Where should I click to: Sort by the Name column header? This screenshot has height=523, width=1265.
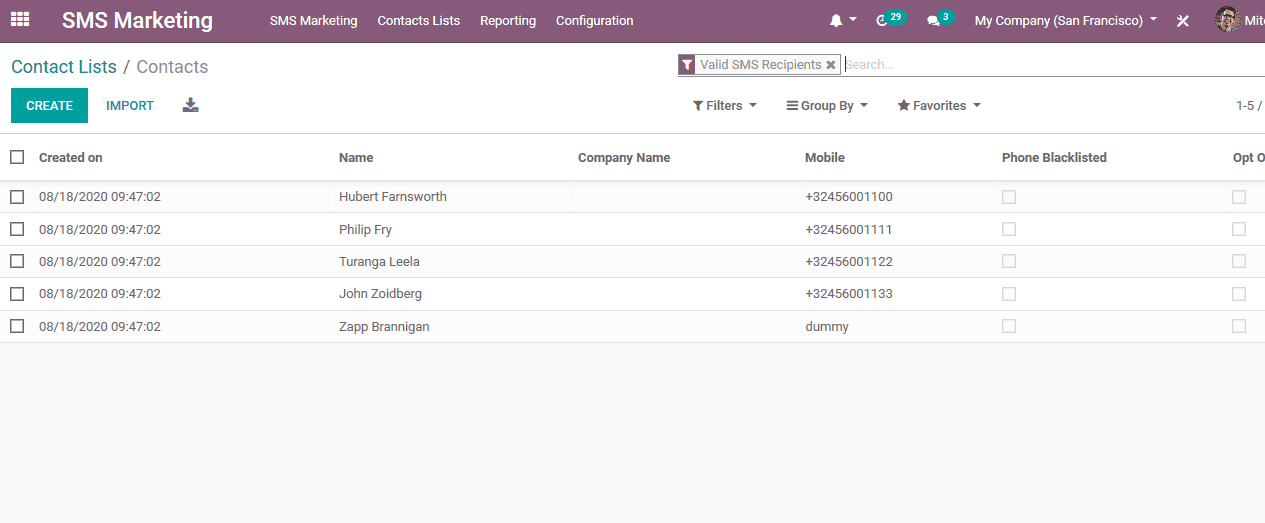click(356, 157)
